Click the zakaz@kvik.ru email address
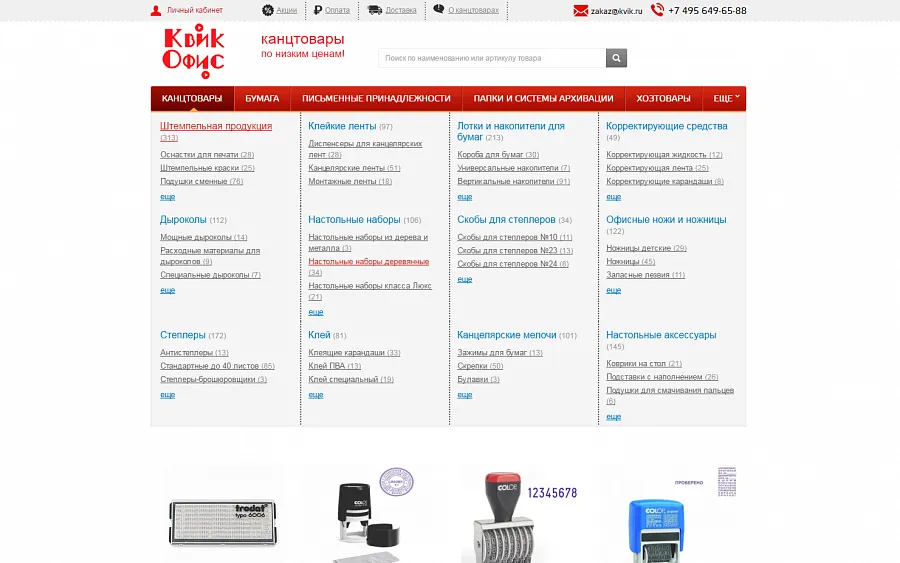The width and height of the screenshot is (900, 563). pos(616,11)
